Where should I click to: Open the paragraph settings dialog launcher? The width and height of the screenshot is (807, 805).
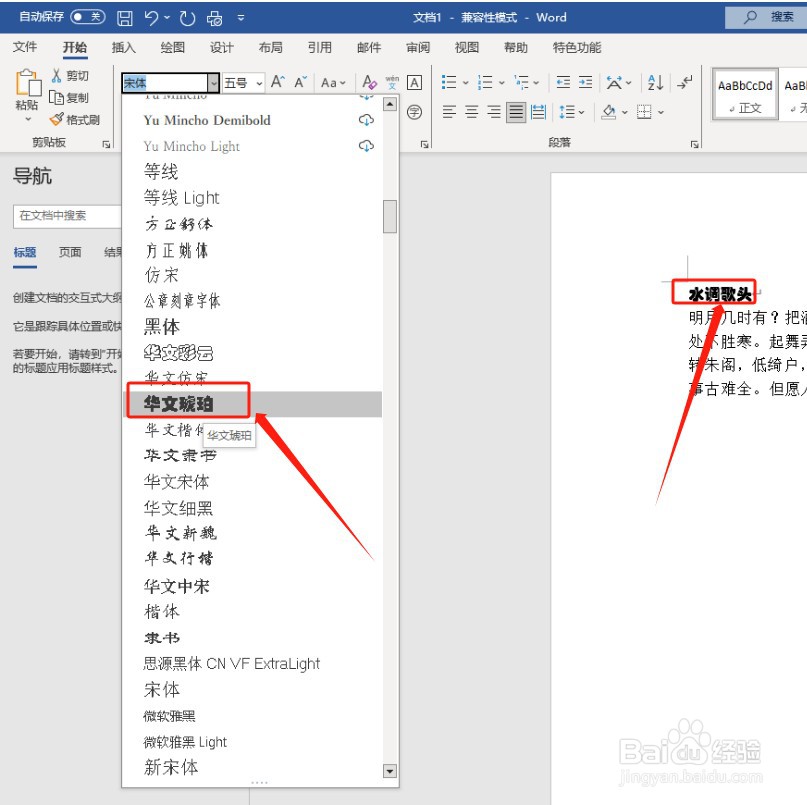[694, 145]
